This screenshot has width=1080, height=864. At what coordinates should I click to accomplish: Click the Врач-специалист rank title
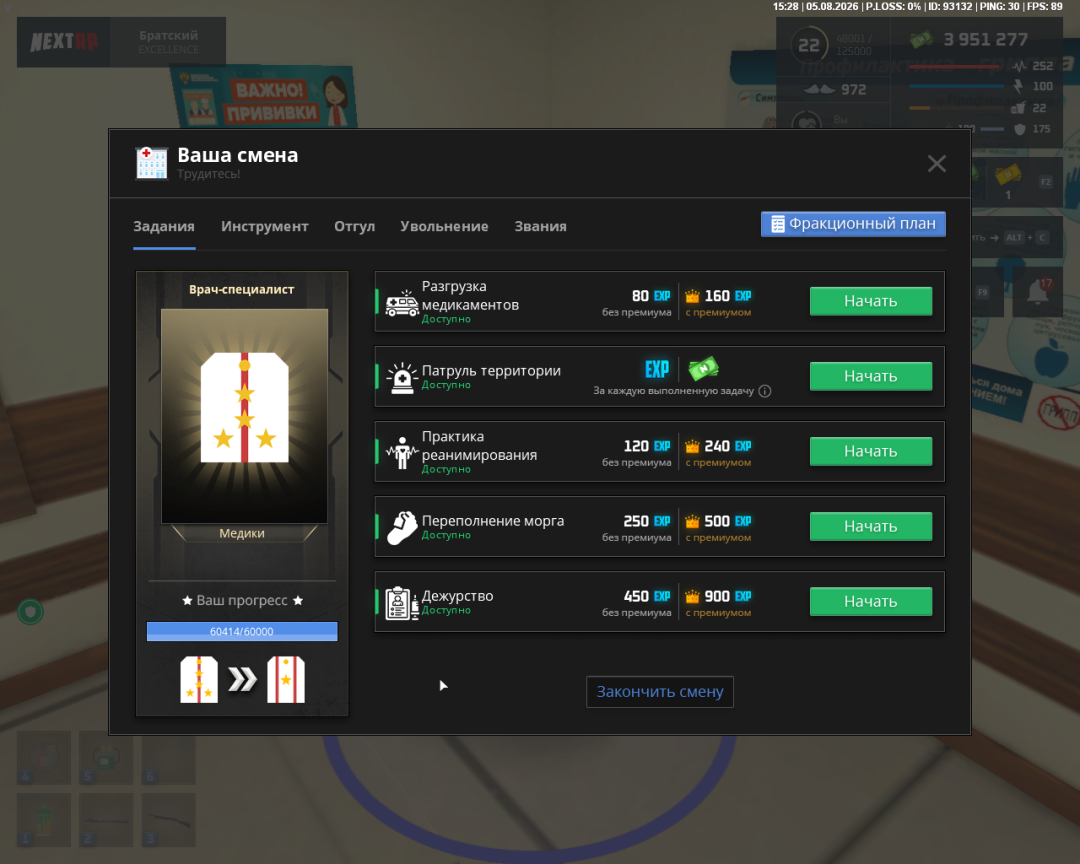point(242,289)
